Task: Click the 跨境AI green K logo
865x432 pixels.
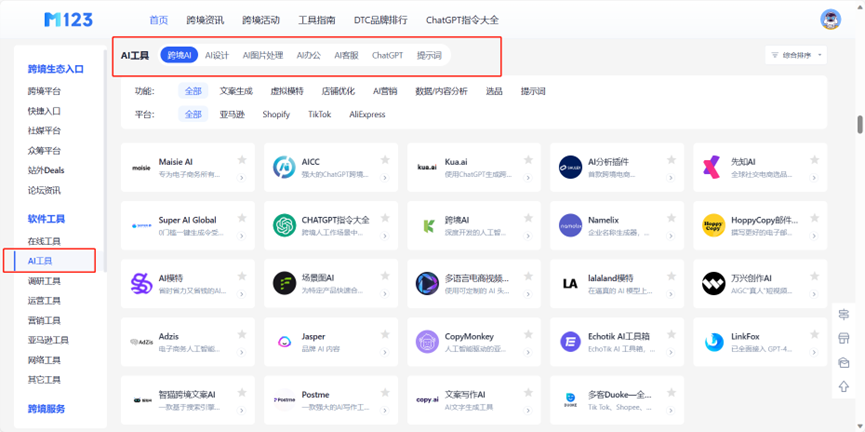Action: point(427,226)
